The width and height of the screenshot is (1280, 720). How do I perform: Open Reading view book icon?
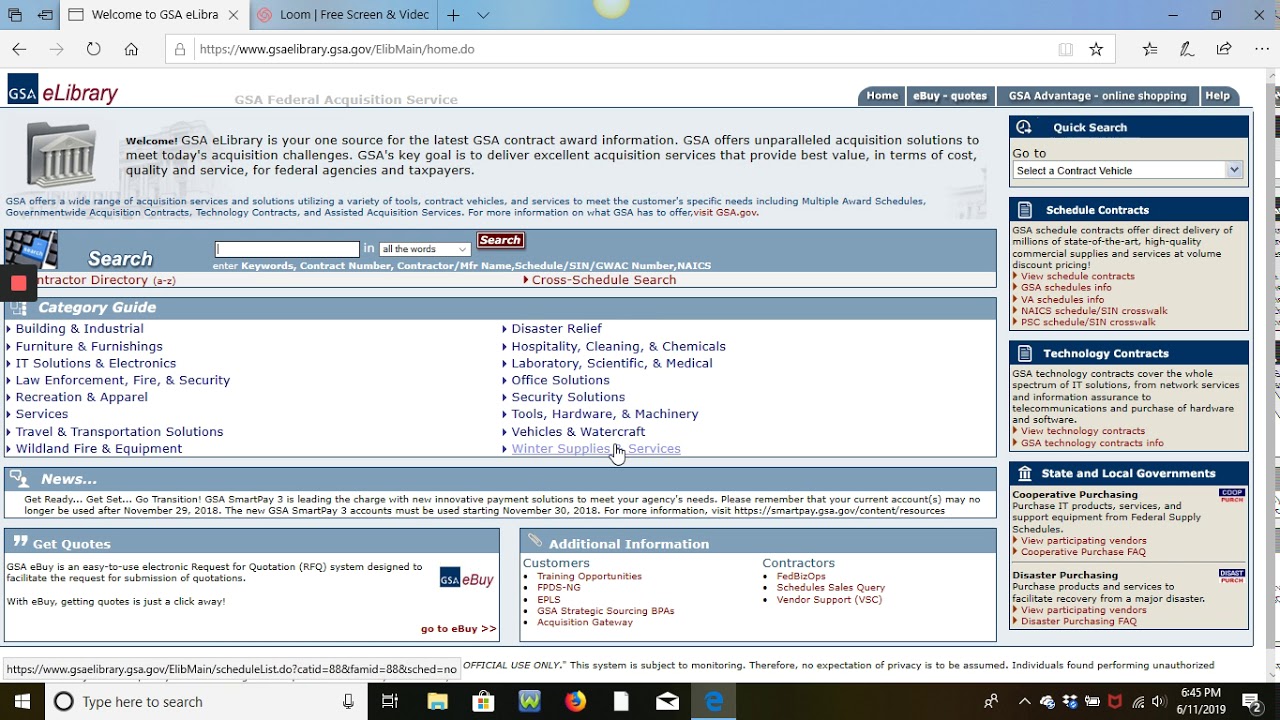(1066, 49)
